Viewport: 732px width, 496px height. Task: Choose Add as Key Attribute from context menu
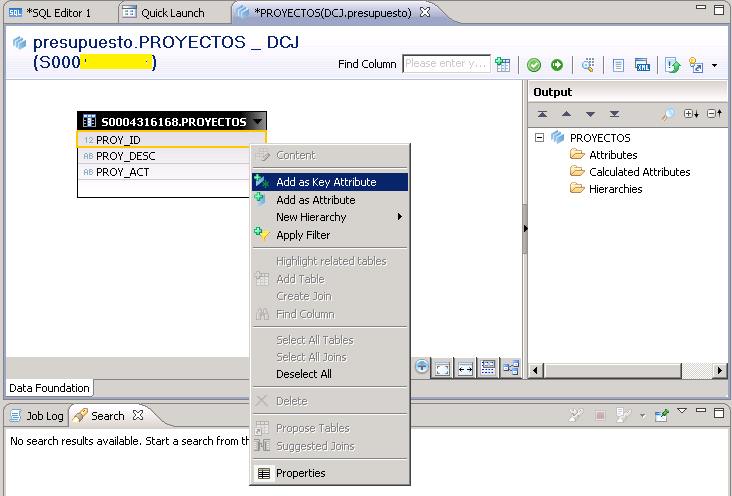pos(326,182)
